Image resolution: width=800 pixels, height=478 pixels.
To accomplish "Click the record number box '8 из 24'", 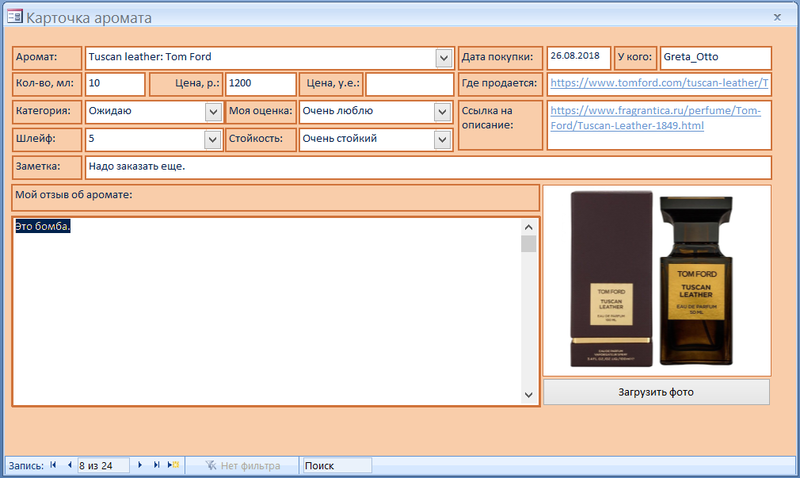I will click(103, 465).
